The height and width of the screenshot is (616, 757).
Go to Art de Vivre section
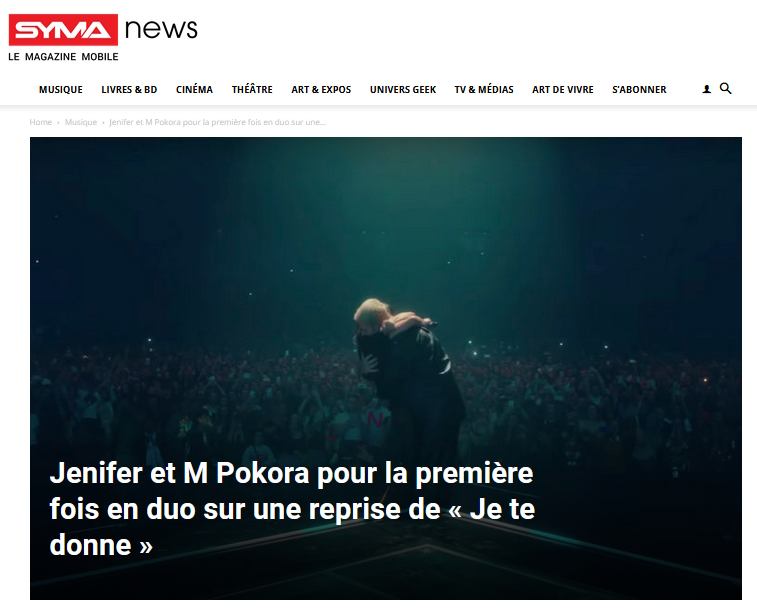pyautogui.click(x=563, y=89)
